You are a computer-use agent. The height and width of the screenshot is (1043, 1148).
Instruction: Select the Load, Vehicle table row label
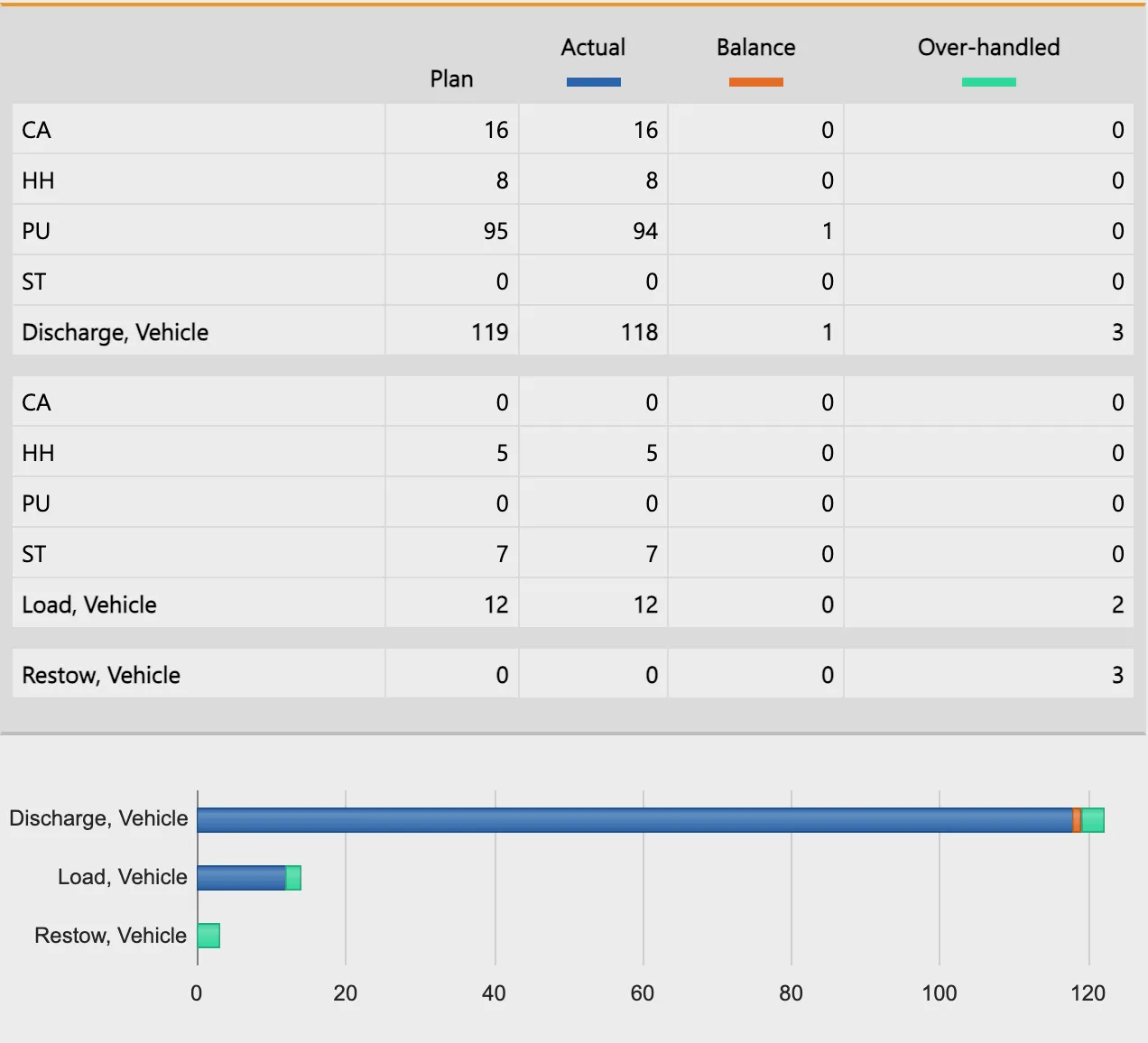coord(89,605)
